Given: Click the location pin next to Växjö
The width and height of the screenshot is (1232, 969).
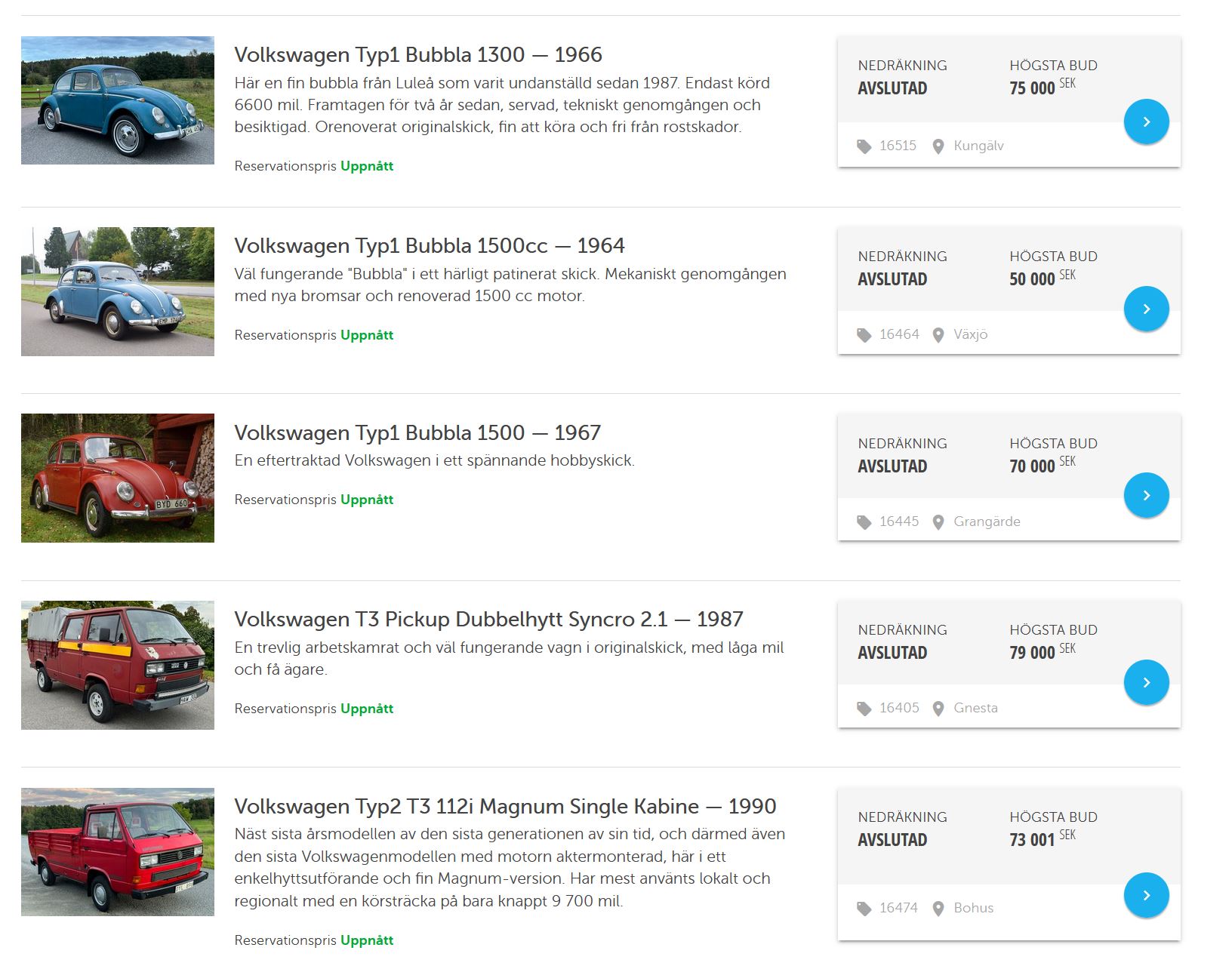Looking at the screenshot, I should coord(938,335).
